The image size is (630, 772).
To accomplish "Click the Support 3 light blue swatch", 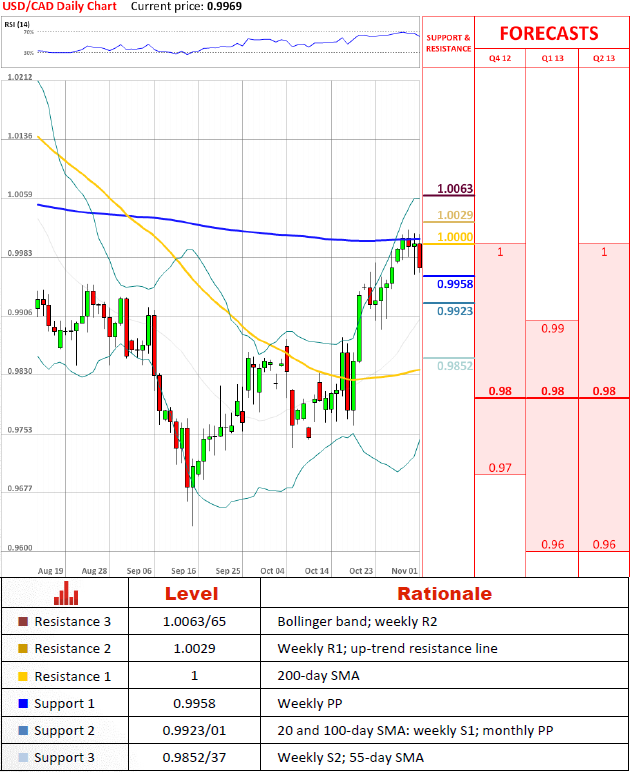I will pos(24,758).
